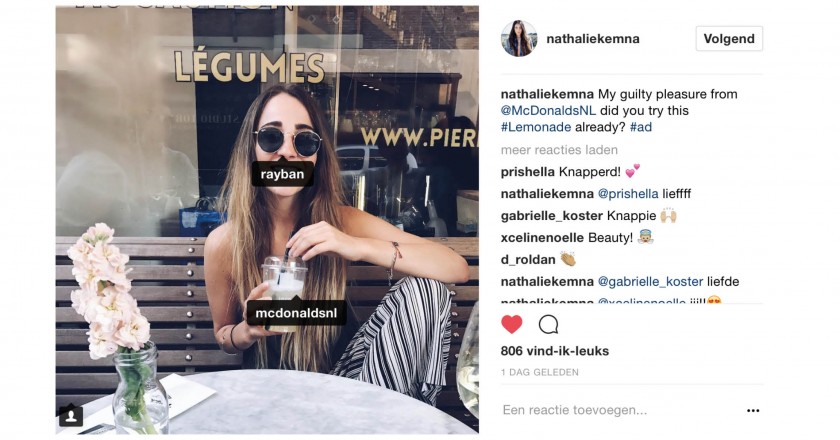Open nathaliekemna username in post header
This screenshot has height=440, width=840.
coord(592,39)
